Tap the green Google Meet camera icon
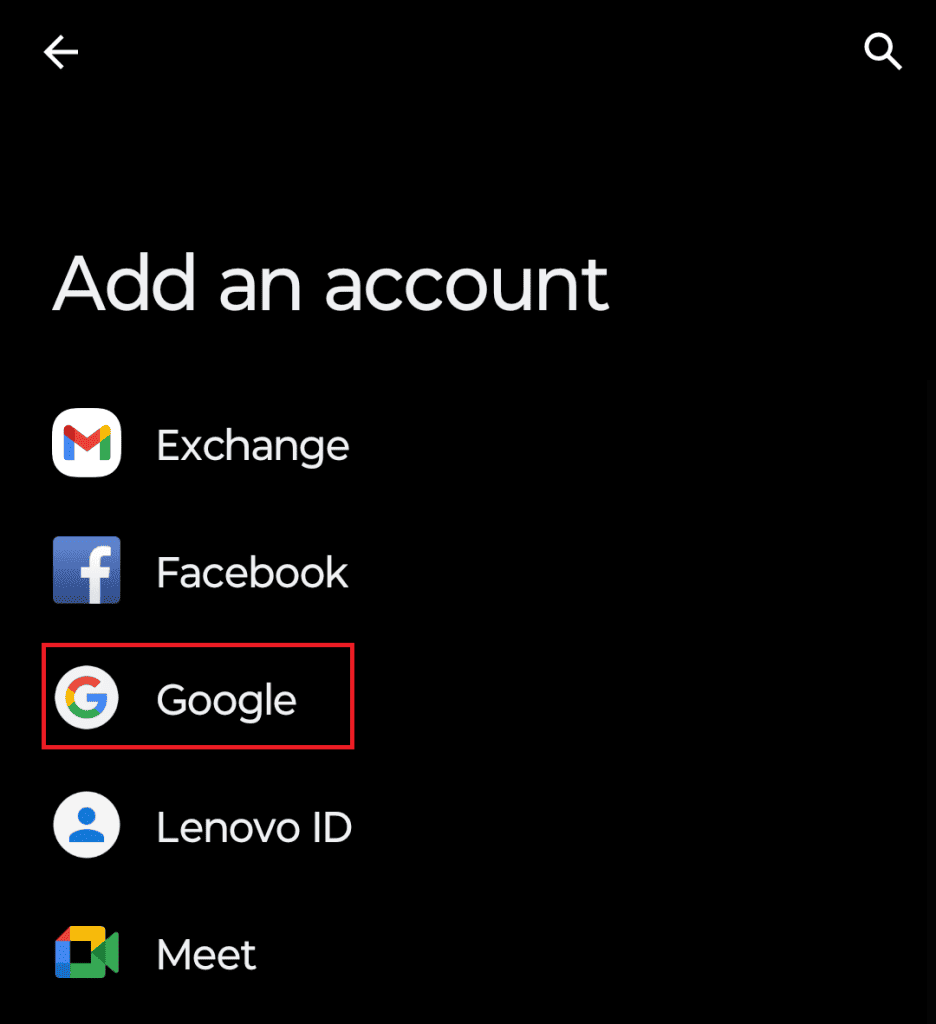 pyautogui.click(x=86, y=953)
